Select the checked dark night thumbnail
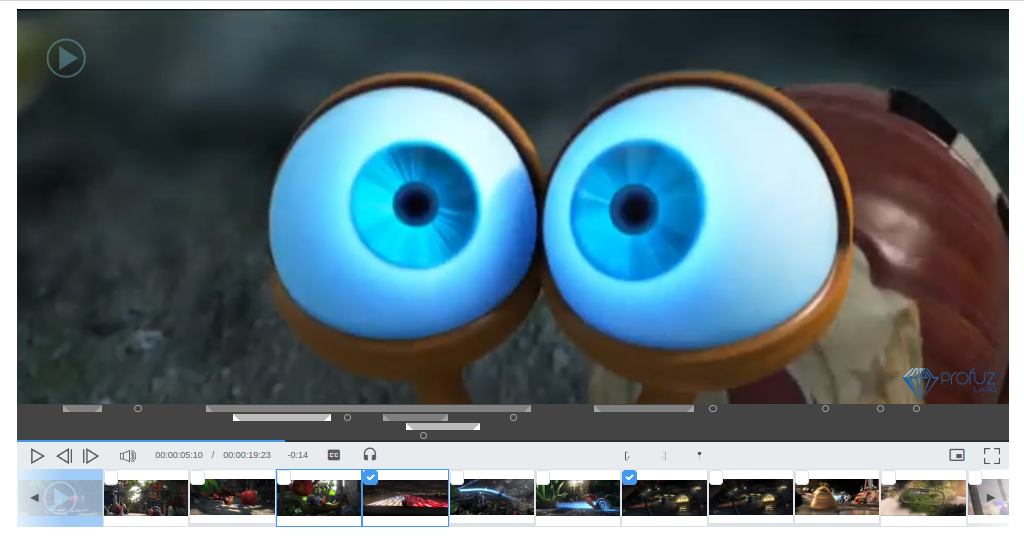1024x538 pixels. pos(664,499)
